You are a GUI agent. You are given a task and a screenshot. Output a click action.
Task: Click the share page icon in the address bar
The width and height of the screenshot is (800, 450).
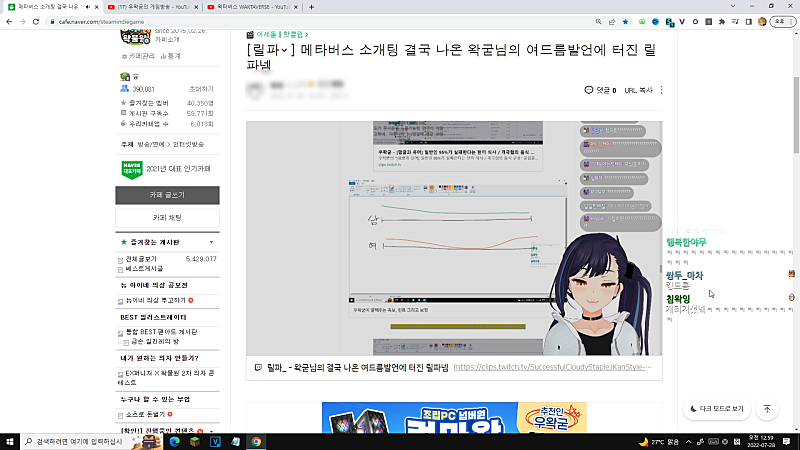(612, 22)
